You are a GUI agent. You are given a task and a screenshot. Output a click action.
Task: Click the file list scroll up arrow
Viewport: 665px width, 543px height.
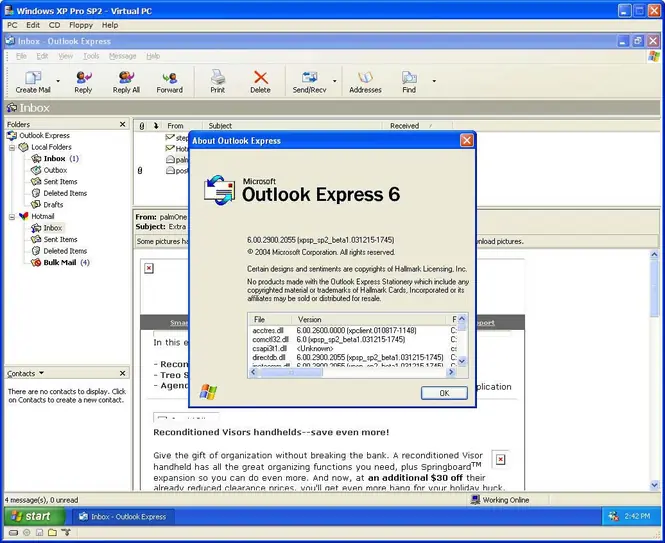[x=462, y=319]
